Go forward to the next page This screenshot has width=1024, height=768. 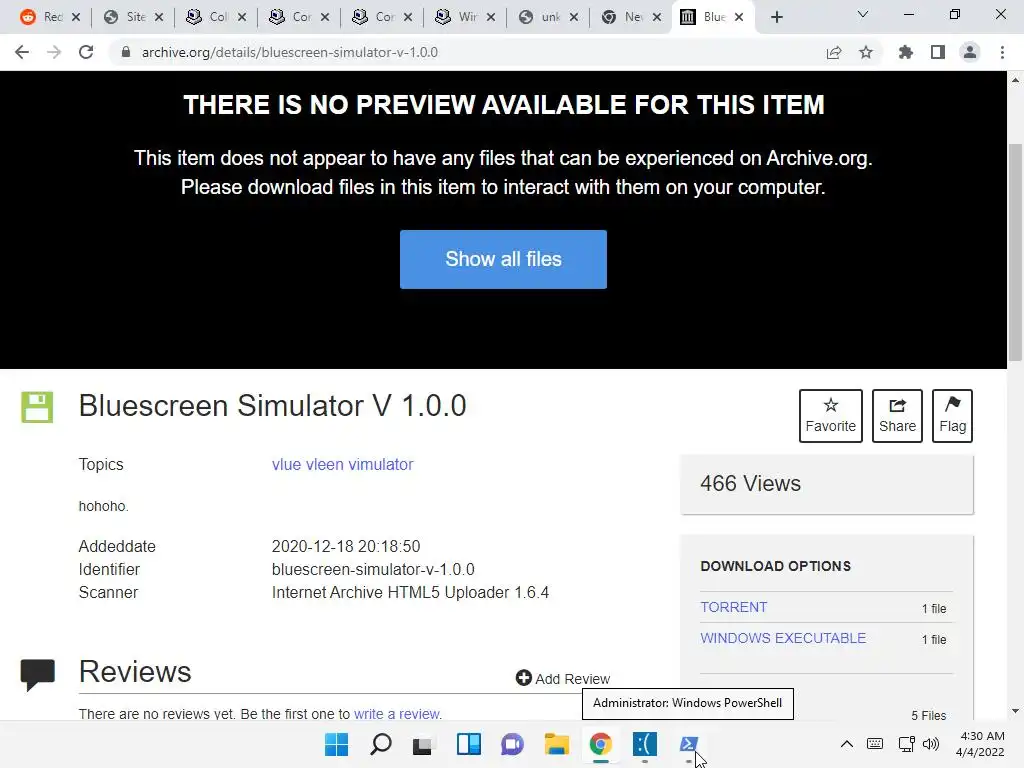(x=54, y=52)
